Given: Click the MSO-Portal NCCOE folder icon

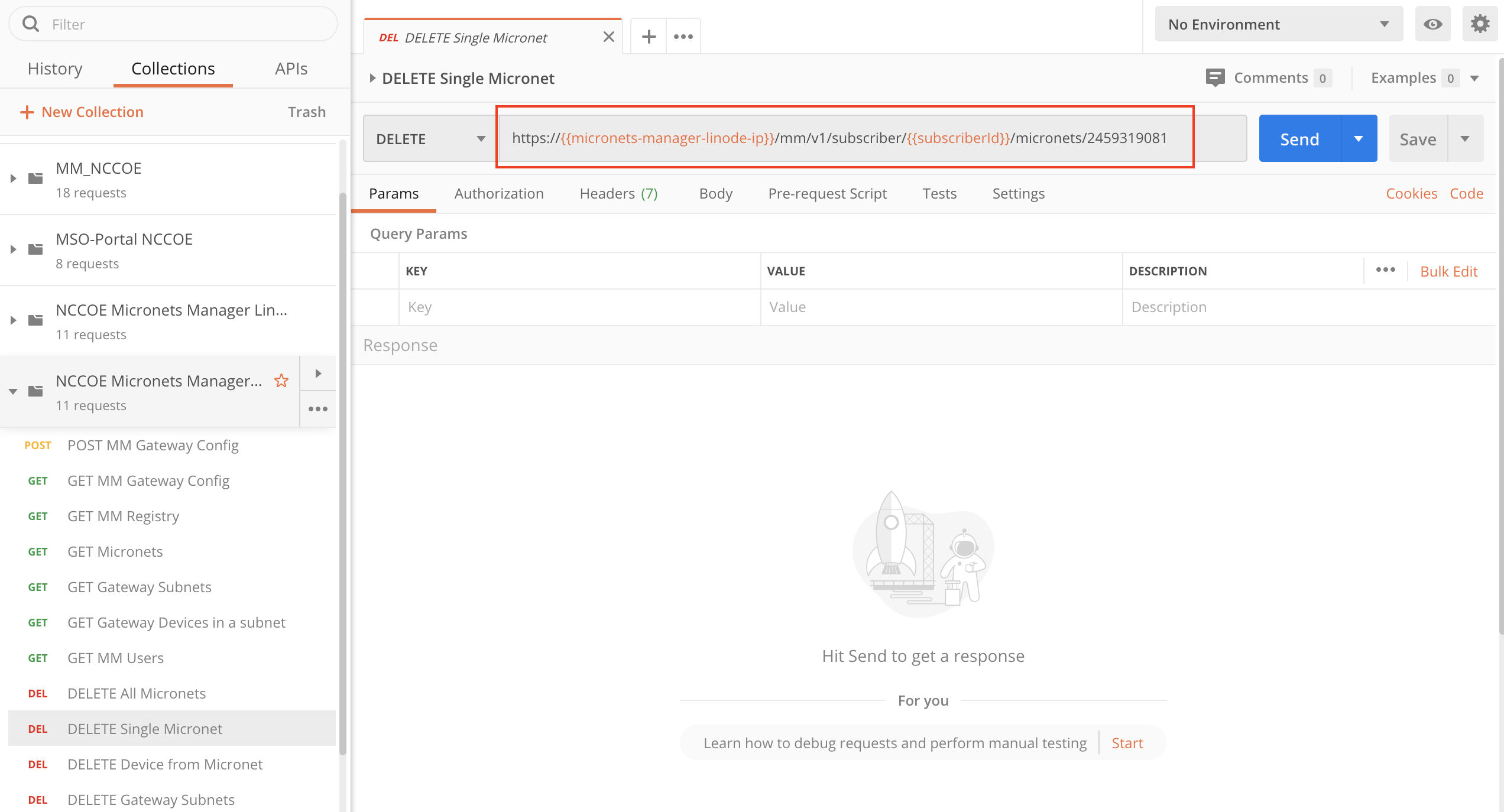Looking at the screenshot, I should pos(36,249).
